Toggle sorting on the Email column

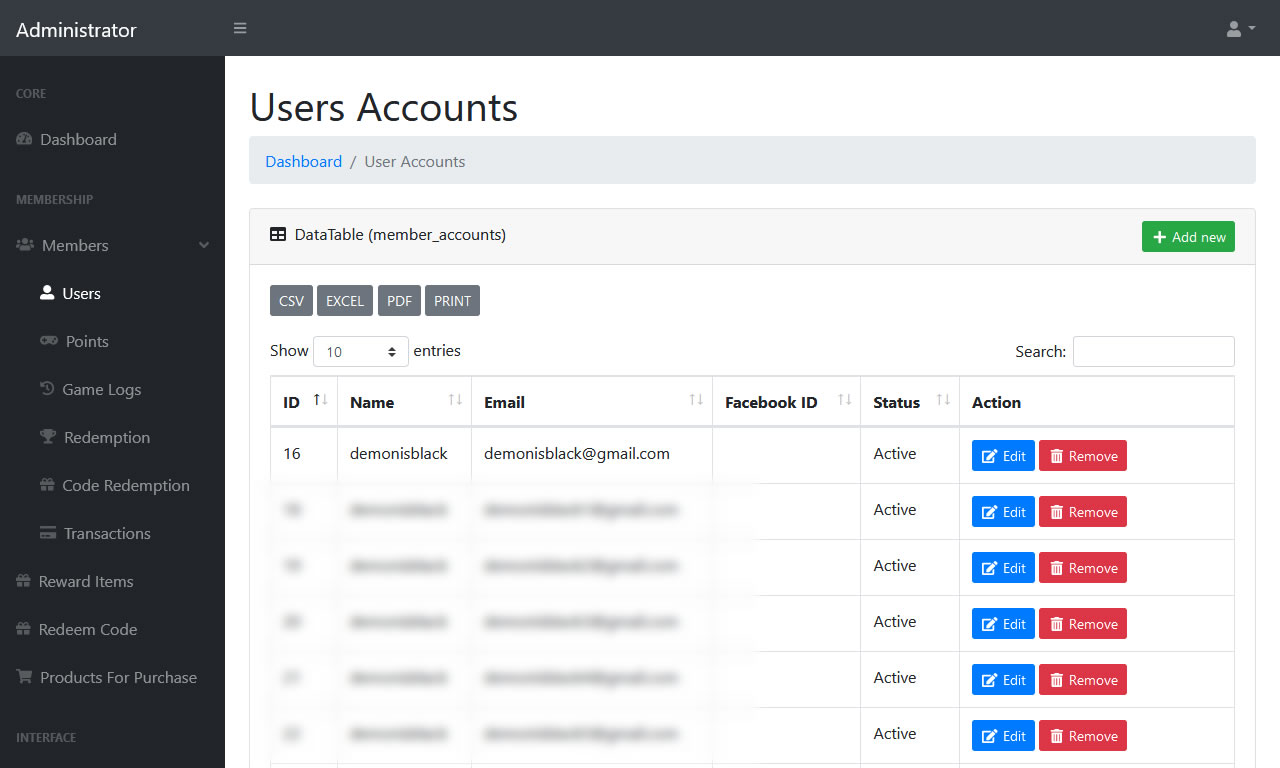pyautogui.click(x=591, y=401)
